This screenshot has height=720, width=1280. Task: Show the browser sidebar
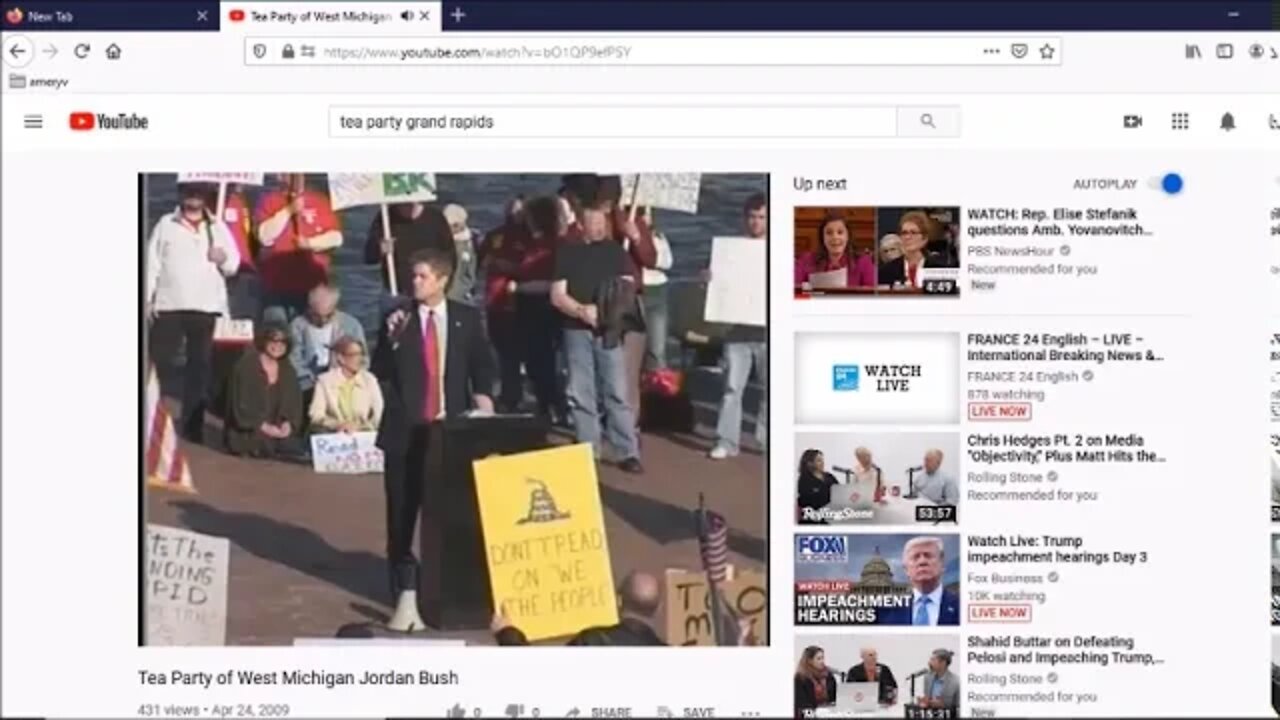click(1224, 51)
